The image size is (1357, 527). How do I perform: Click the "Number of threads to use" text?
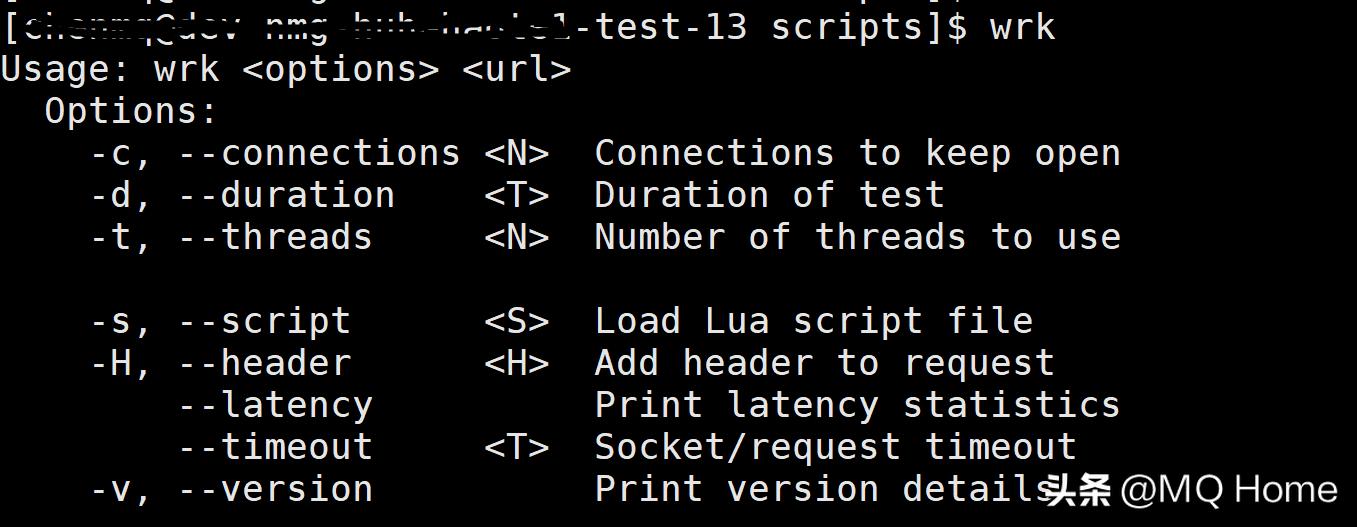click(x=857, y=238)
